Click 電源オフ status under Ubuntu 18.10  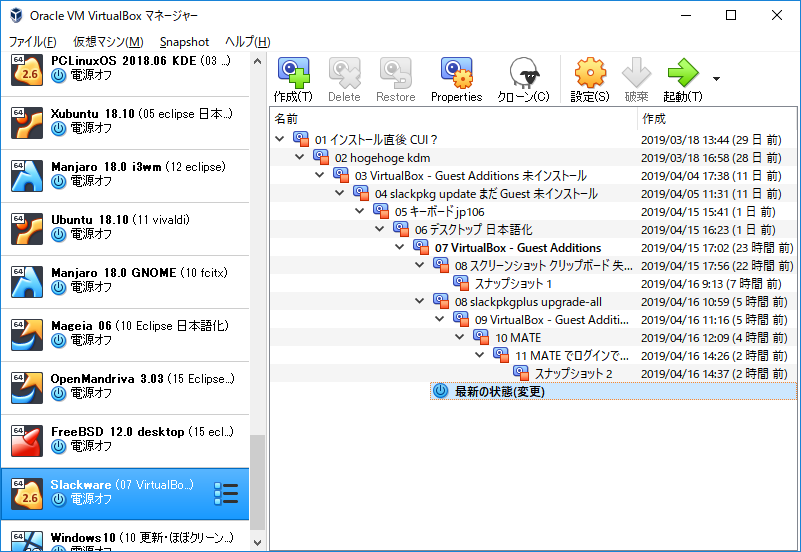point(90,234)
